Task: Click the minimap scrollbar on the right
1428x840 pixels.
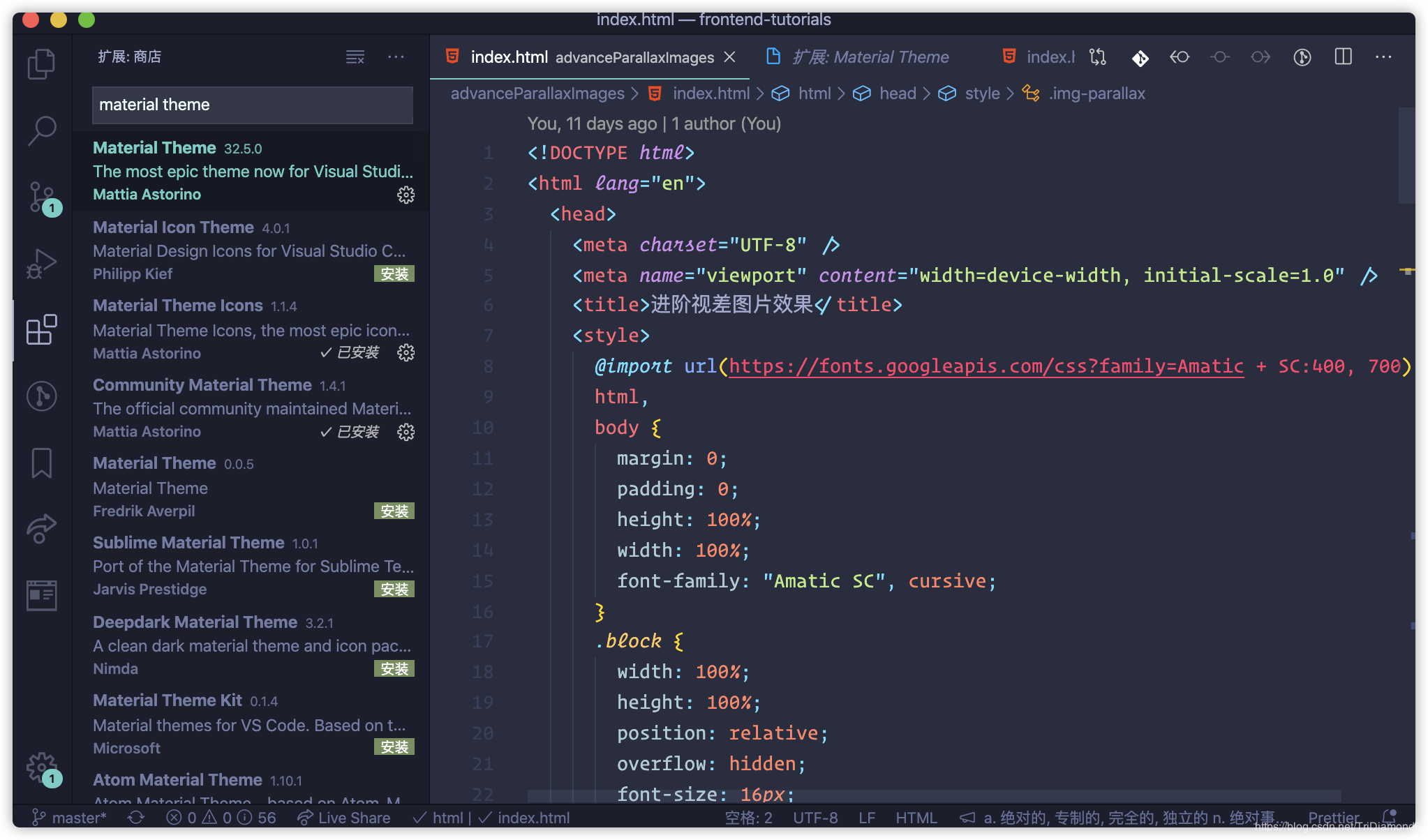Action: tap(1406, 155)
